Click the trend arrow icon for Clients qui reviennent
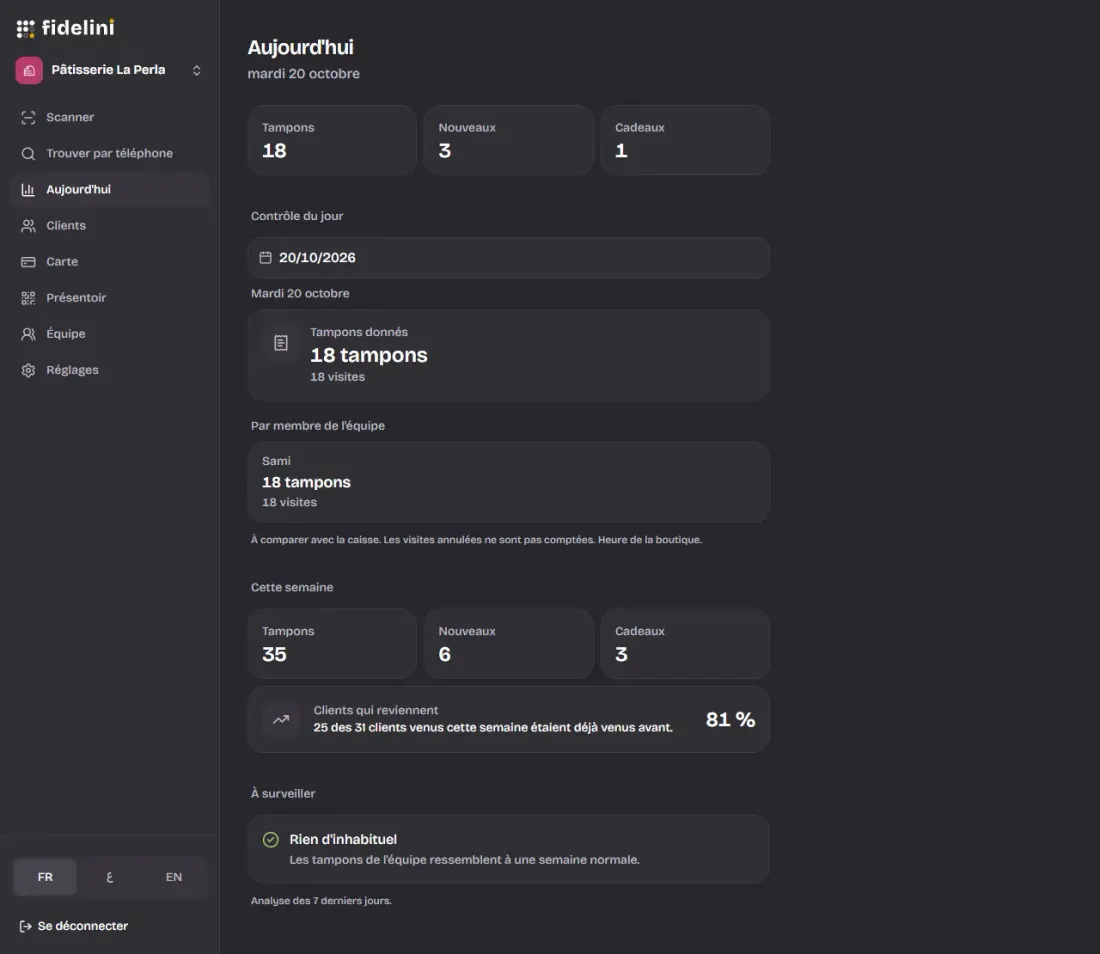 (281, 719)
